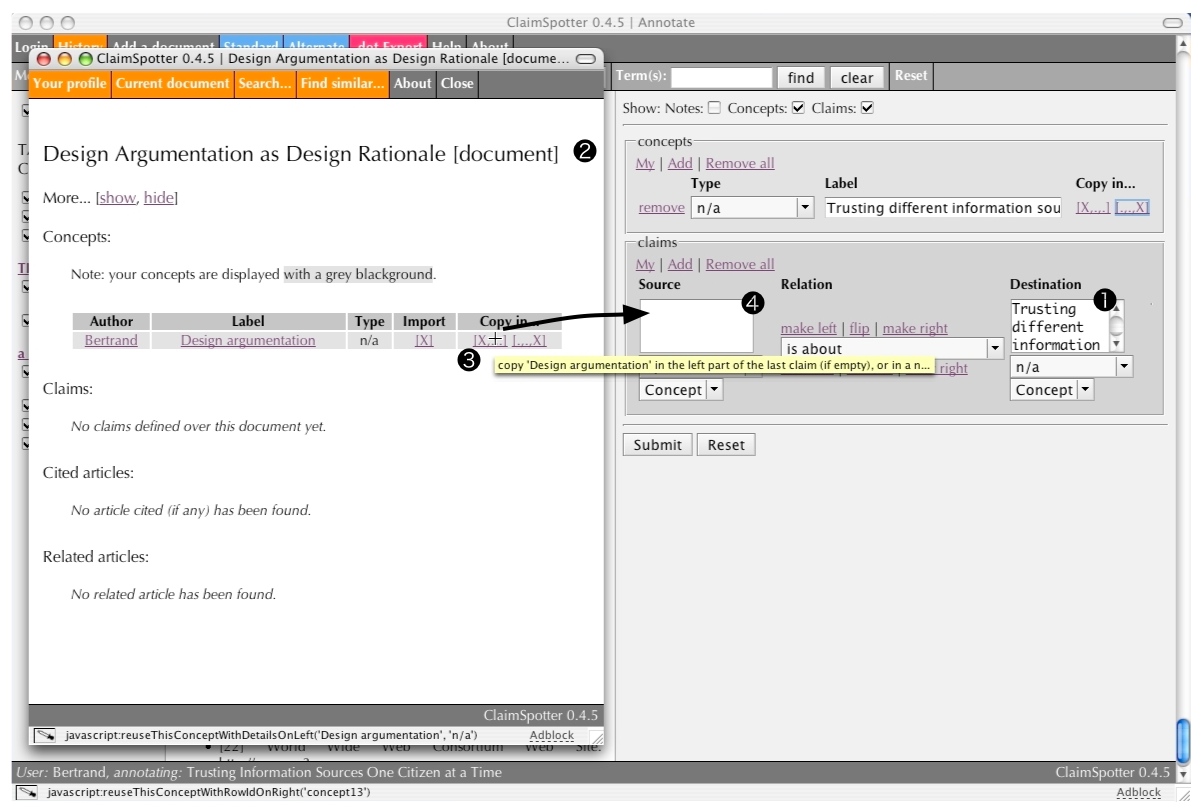
Task: Open the 'is about' relation dropdown
Action: tap(892, 349)
